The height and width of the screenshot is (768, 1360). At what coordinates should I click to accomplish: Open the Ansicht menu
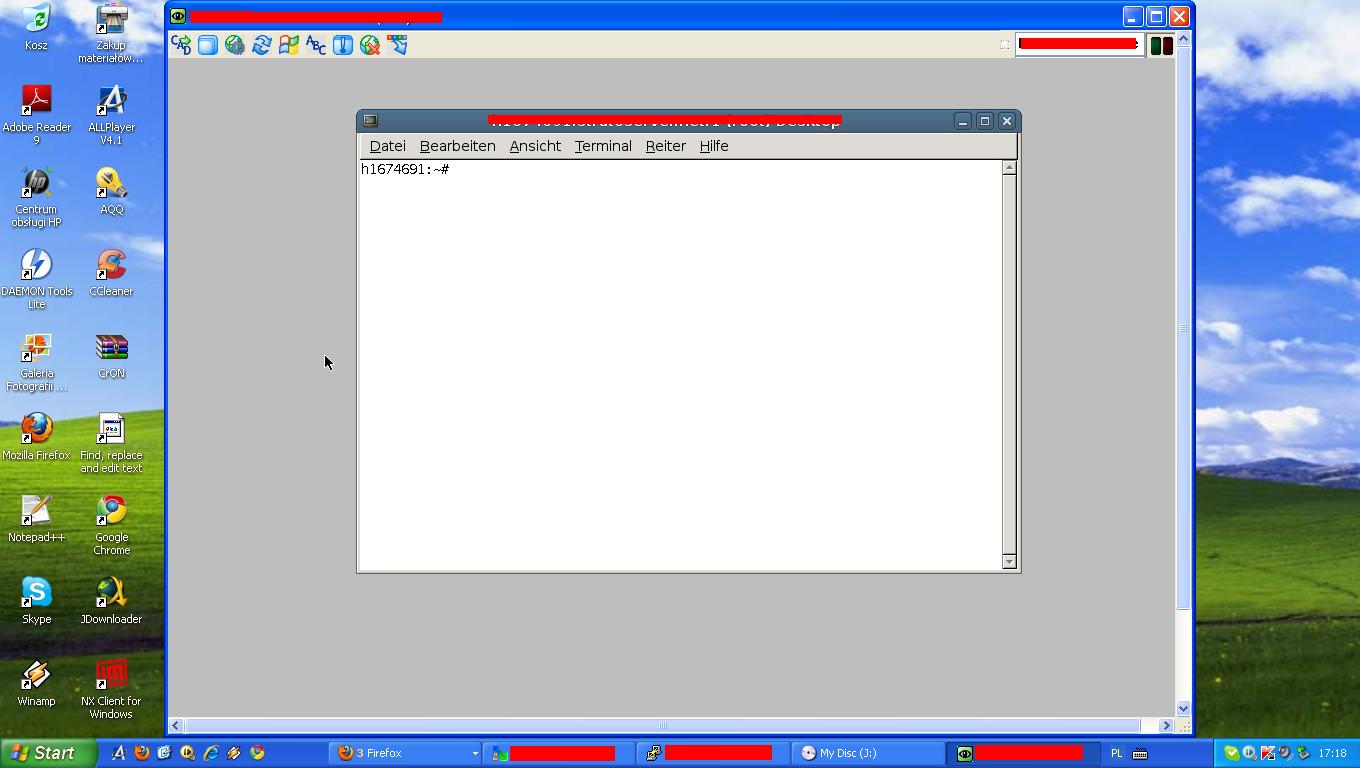(535, 146)
